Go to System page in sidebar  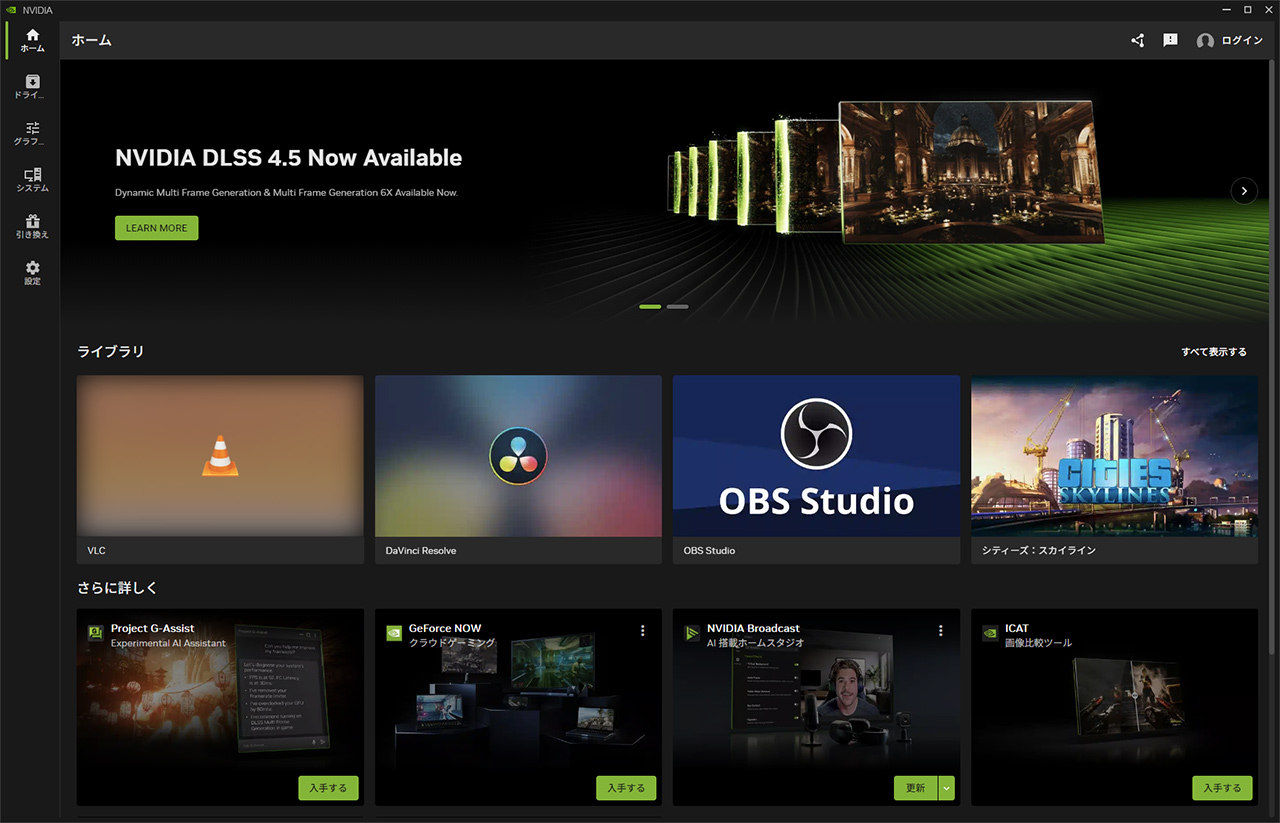point(32,180)
